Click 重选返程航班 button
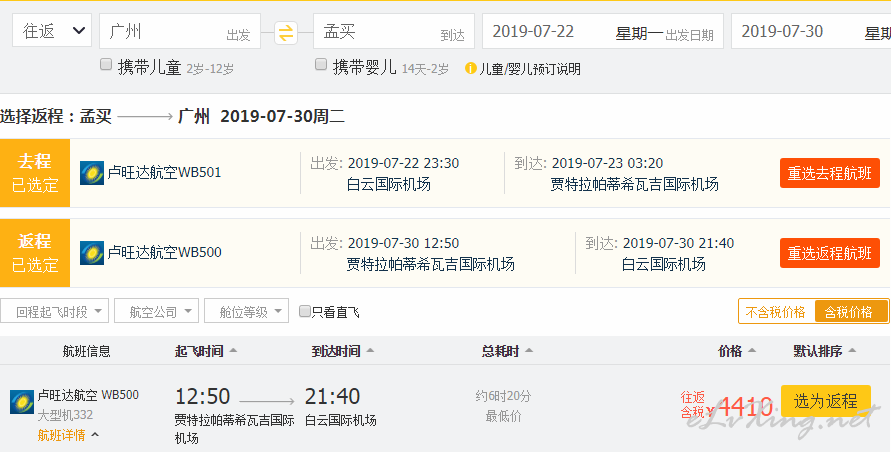This screenshot has height=452, width=891. coord(830,253)
